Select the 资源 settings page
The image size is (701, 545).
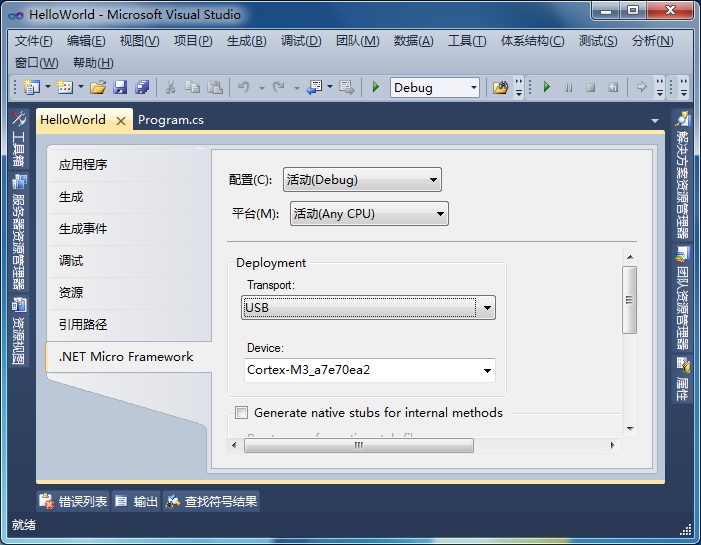[130, 292]
